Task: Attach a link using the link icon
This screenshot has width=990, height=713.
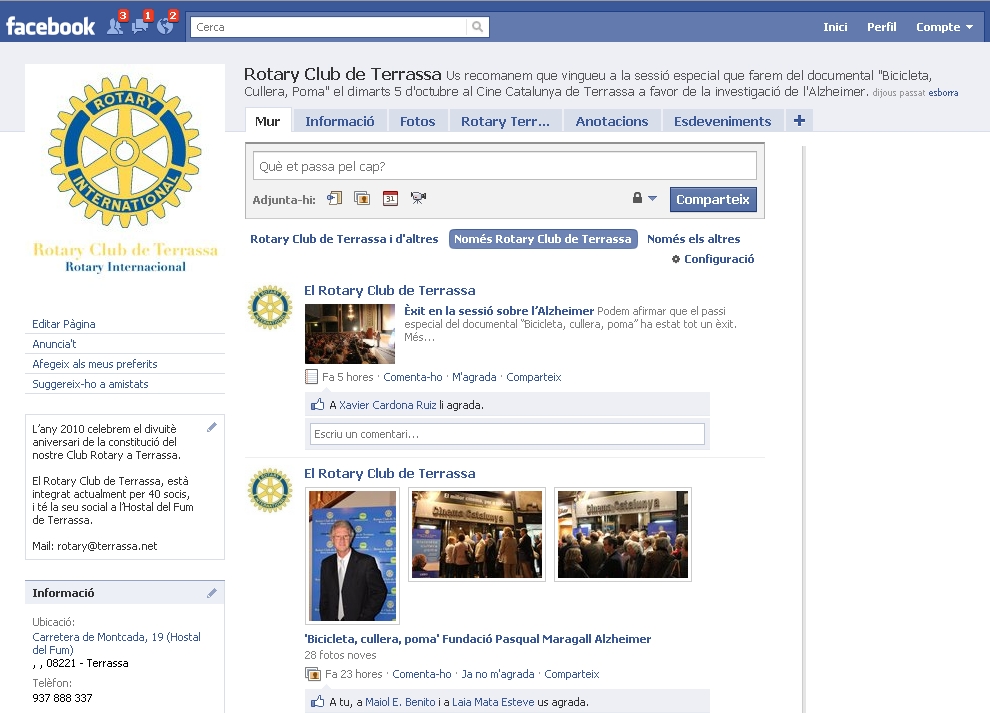Action: click(335, 198)
